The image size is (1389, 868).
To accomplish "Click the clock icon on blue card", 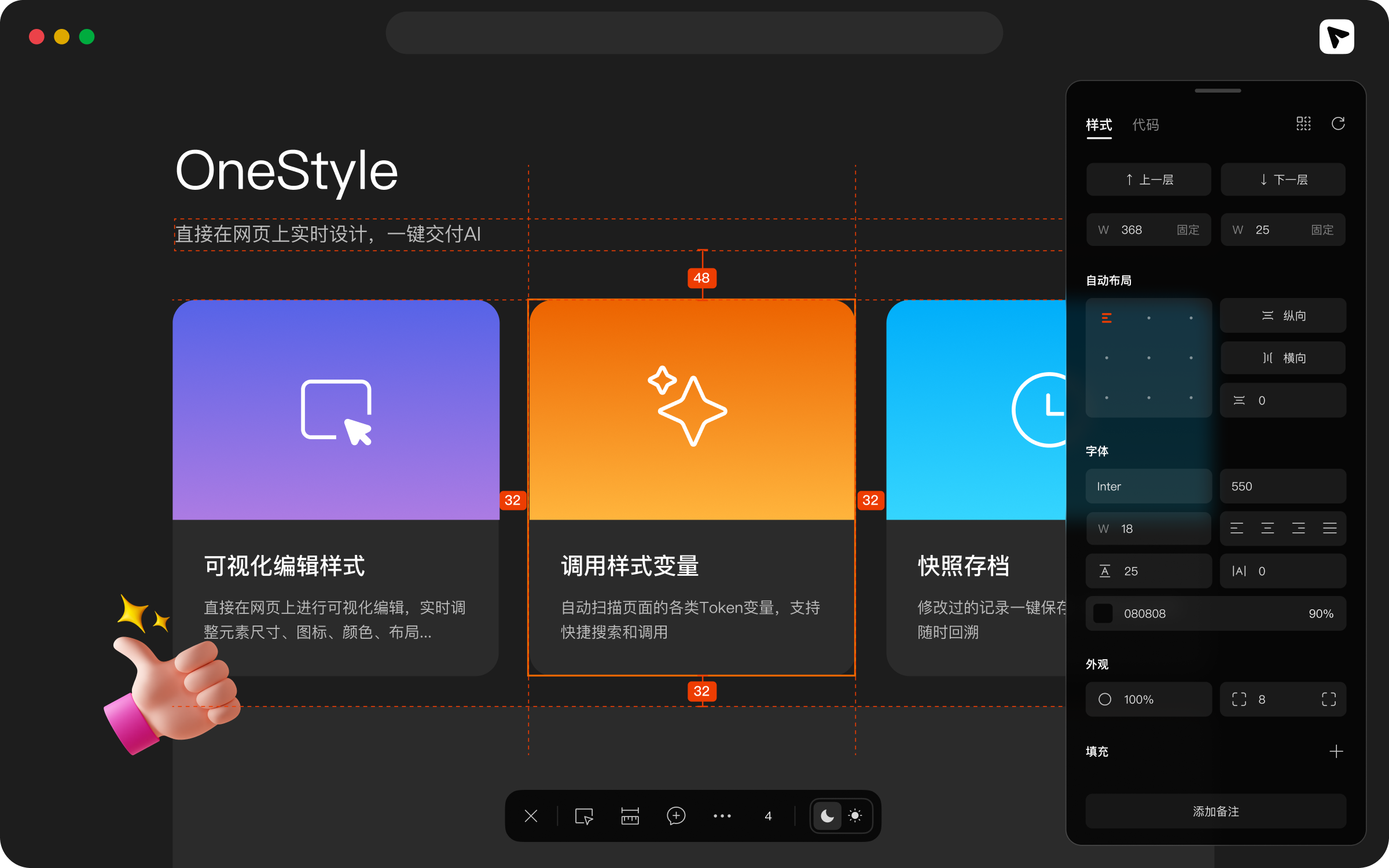I will click(x=1039, y=410).
